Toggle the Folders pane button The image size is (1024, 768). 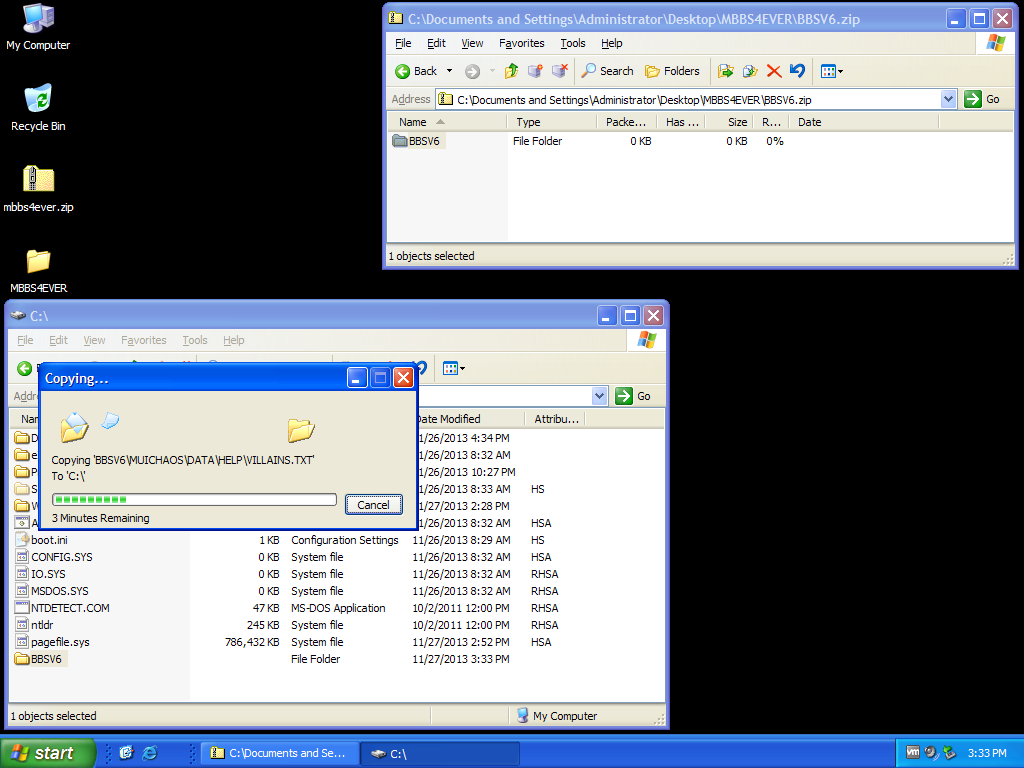coord(672,71)
